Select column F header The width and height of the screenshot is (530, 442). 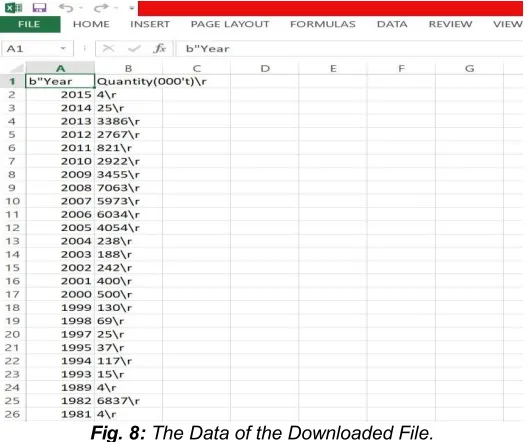402,68
